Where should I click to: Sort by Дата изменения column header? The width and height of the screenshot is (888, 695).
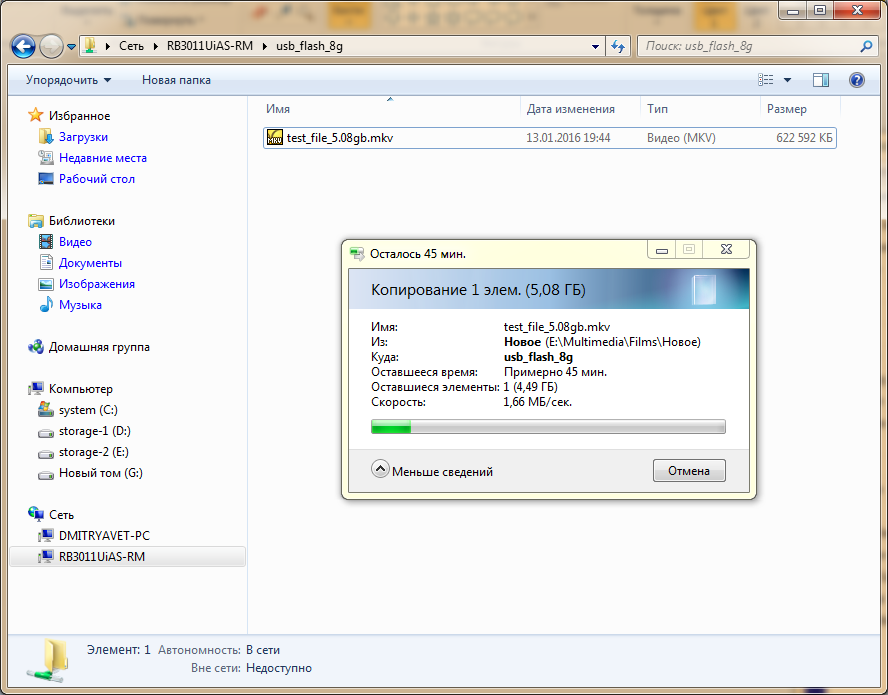point(571,109)
